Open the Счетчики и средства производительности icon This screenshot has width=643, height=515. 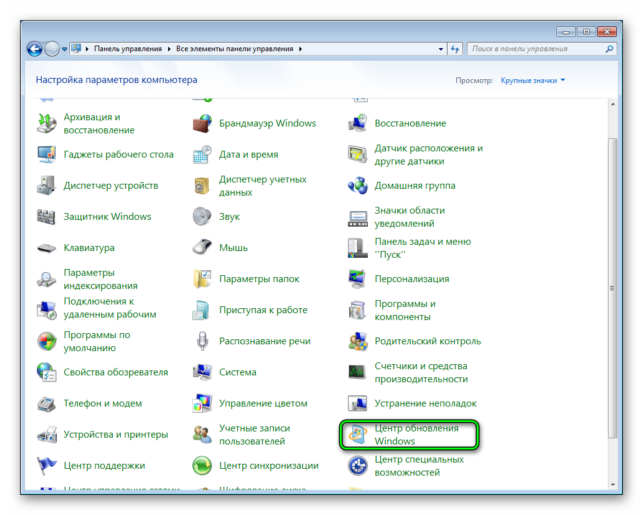[x=358, y=372]
